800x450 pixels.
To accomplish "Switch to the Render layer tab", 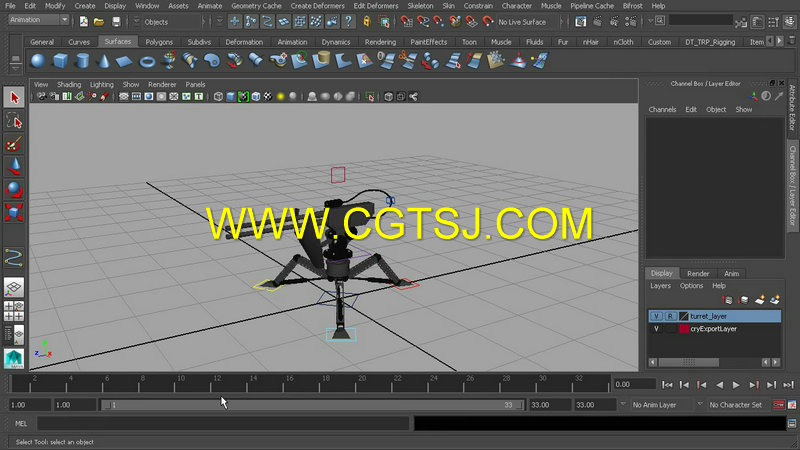I will pos(698,273).
